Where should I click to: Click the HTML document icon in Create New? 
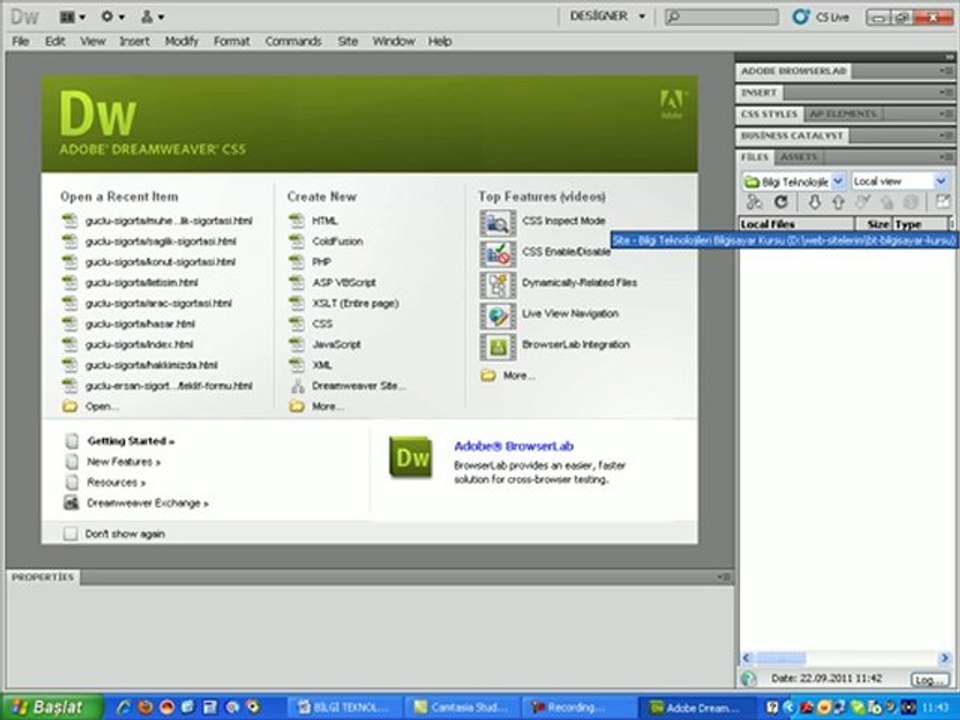[297, 220]
